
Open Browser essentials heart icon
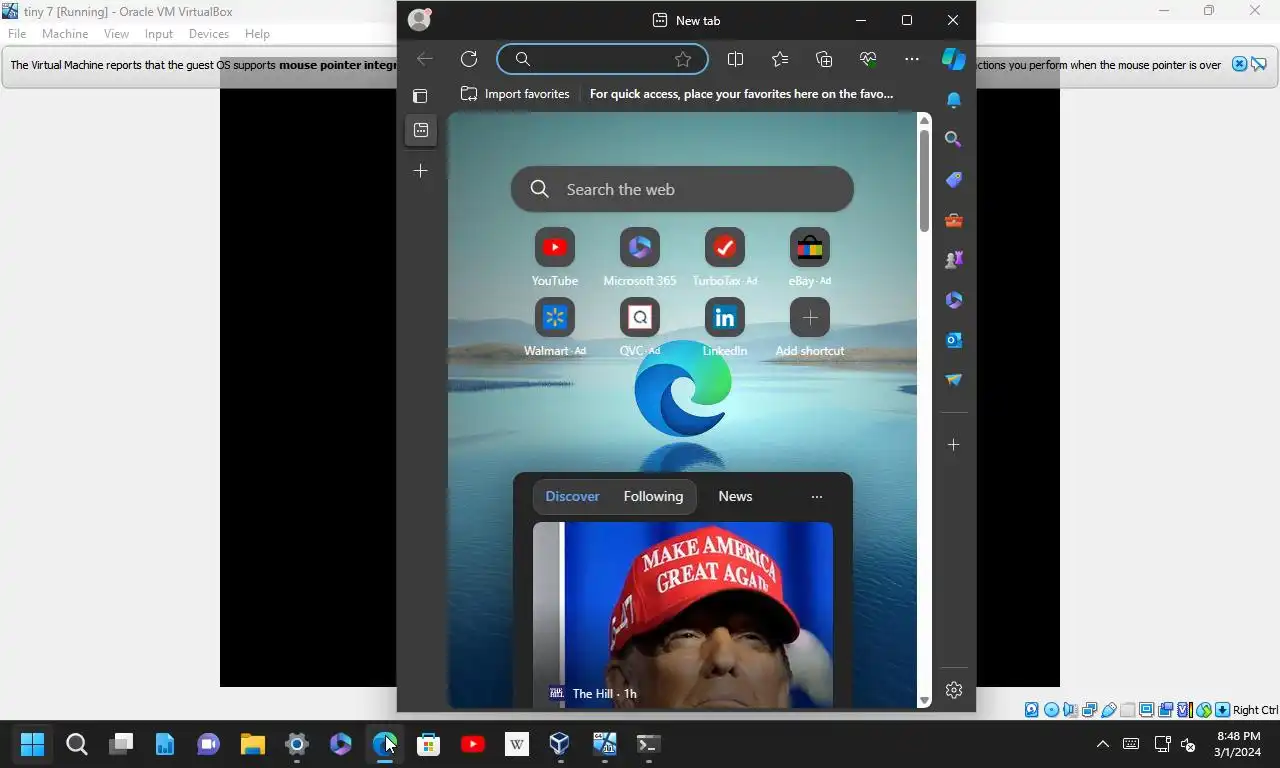tap(868, 59)
